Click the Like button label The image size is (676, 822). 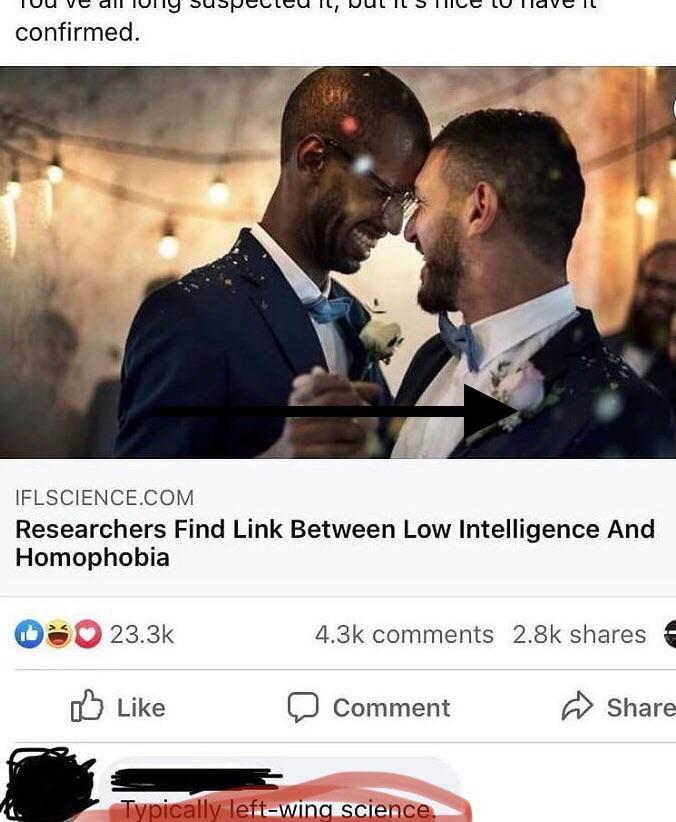[141, 708]
